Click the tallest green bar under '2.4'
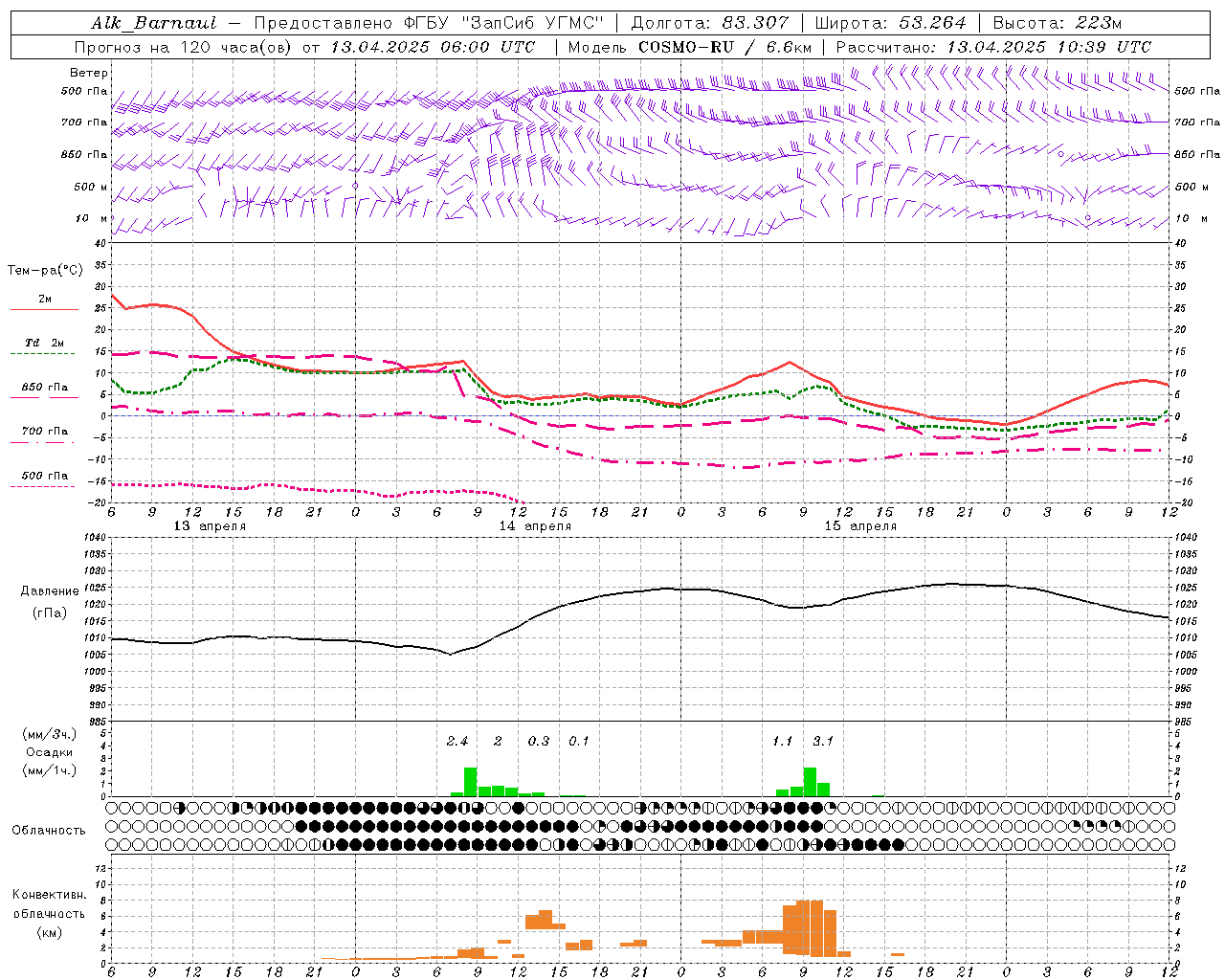Viewport: 1225px width, 980px height. point(470,782)
